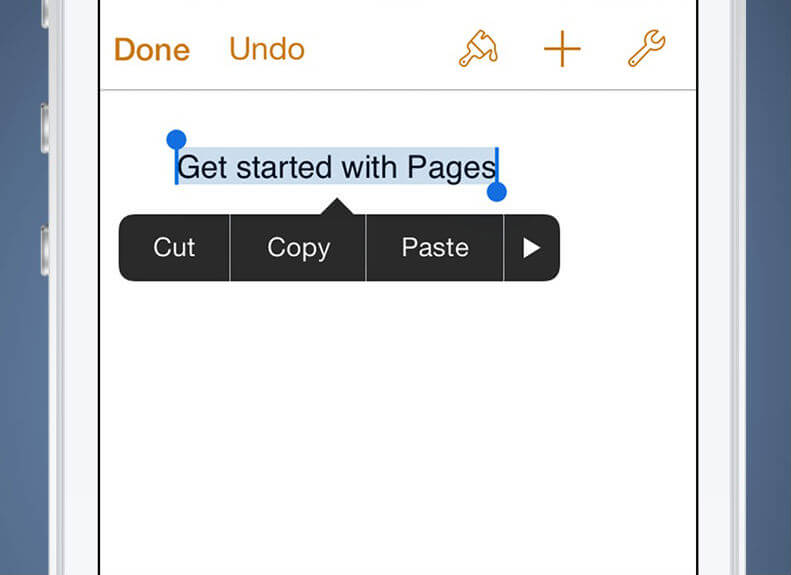791x575 pixels.
Task: Choose Cut in the popup menu
Action: pos(174,247)
